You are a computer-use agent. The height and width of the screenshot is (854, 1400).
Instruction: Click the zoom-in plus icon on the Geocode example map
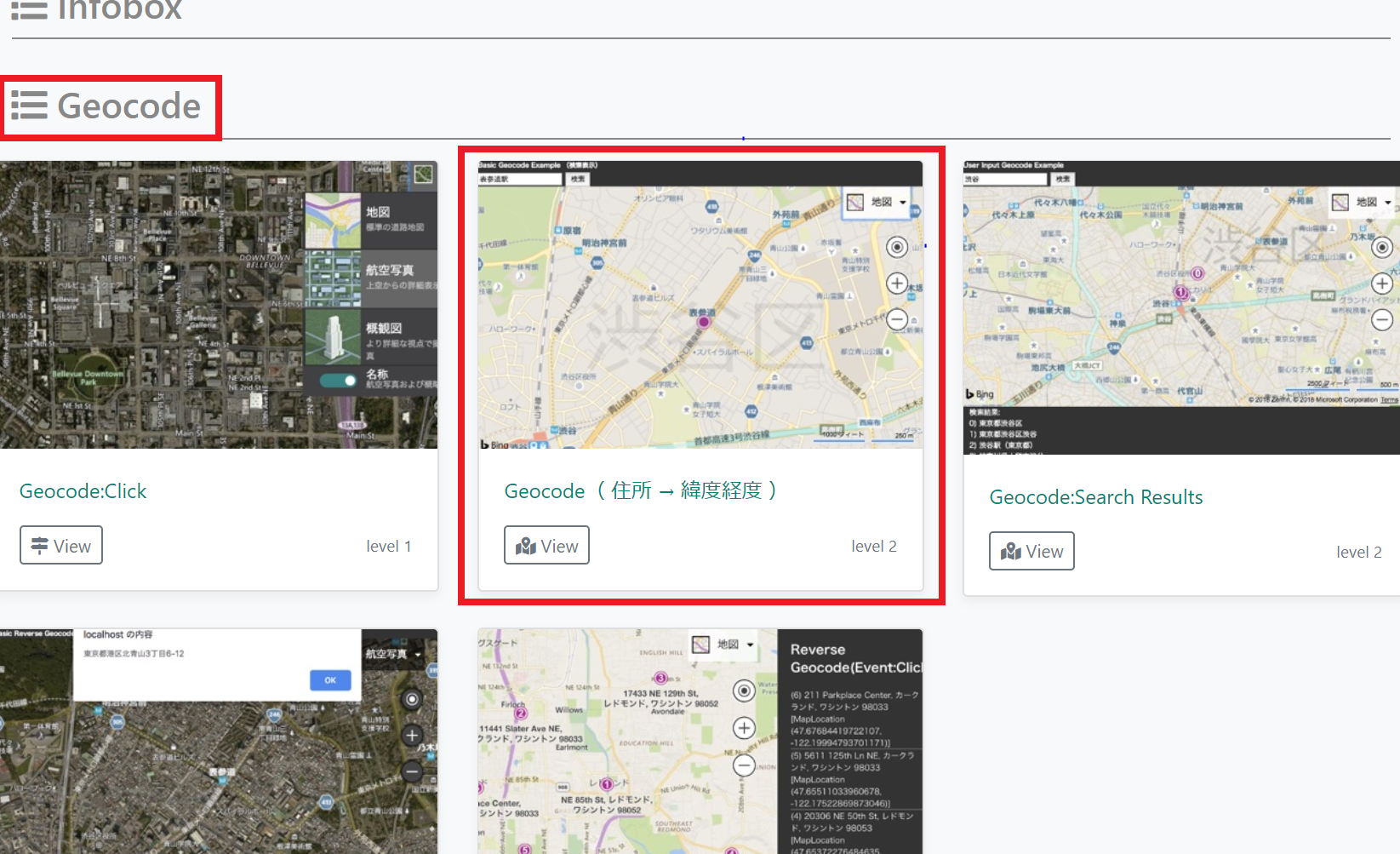click(897, 283)
